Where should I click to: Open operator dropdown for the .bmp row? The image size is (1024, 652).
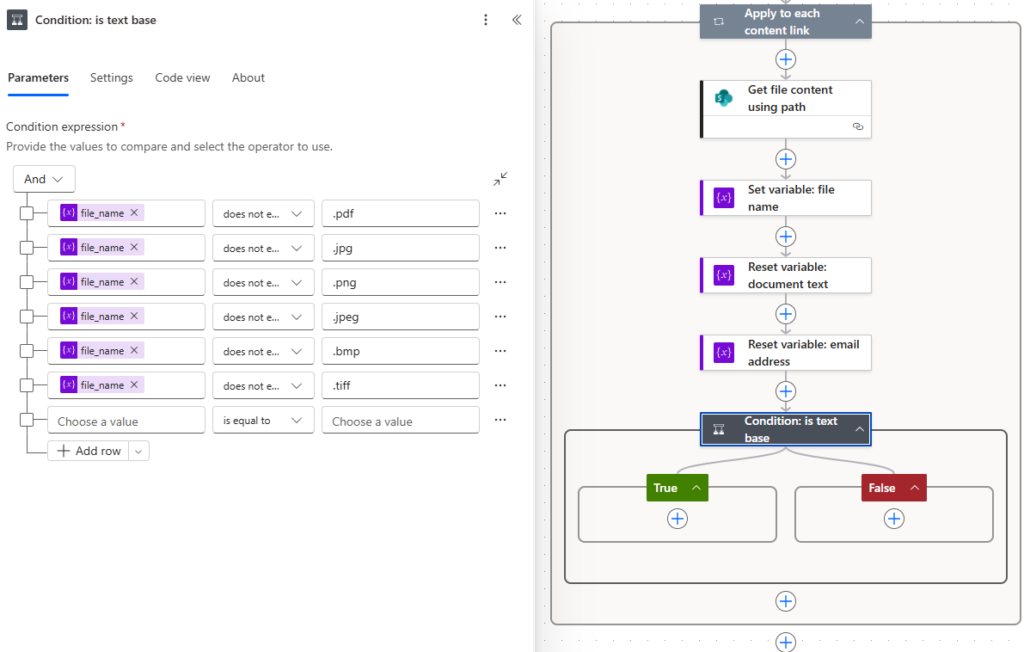point(263,351)
